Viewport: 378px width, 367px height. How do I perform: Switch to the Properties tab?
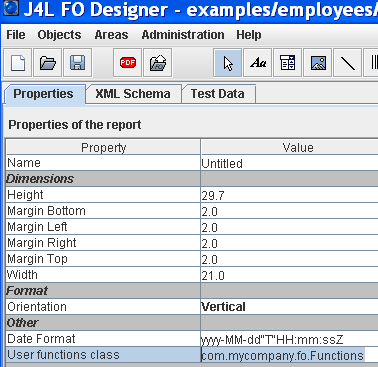[44, 94]
